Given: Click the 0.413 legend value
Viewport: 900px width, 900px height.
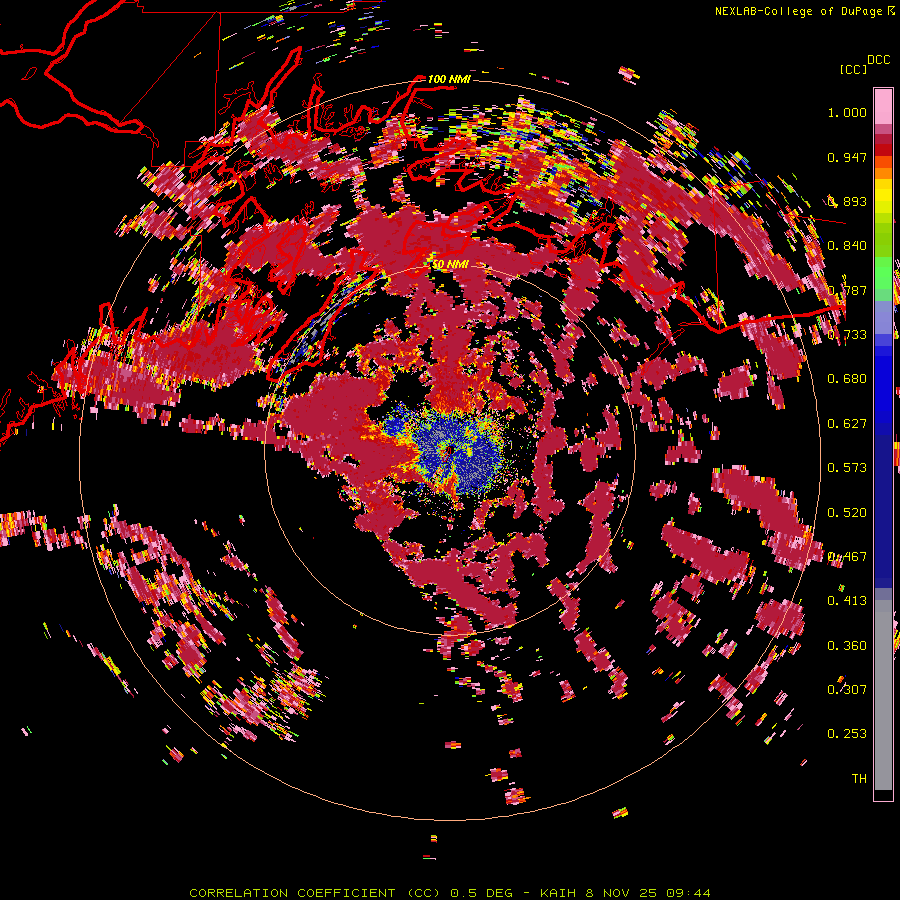Looking at the screenshot, I should click(x=847, y=601).
